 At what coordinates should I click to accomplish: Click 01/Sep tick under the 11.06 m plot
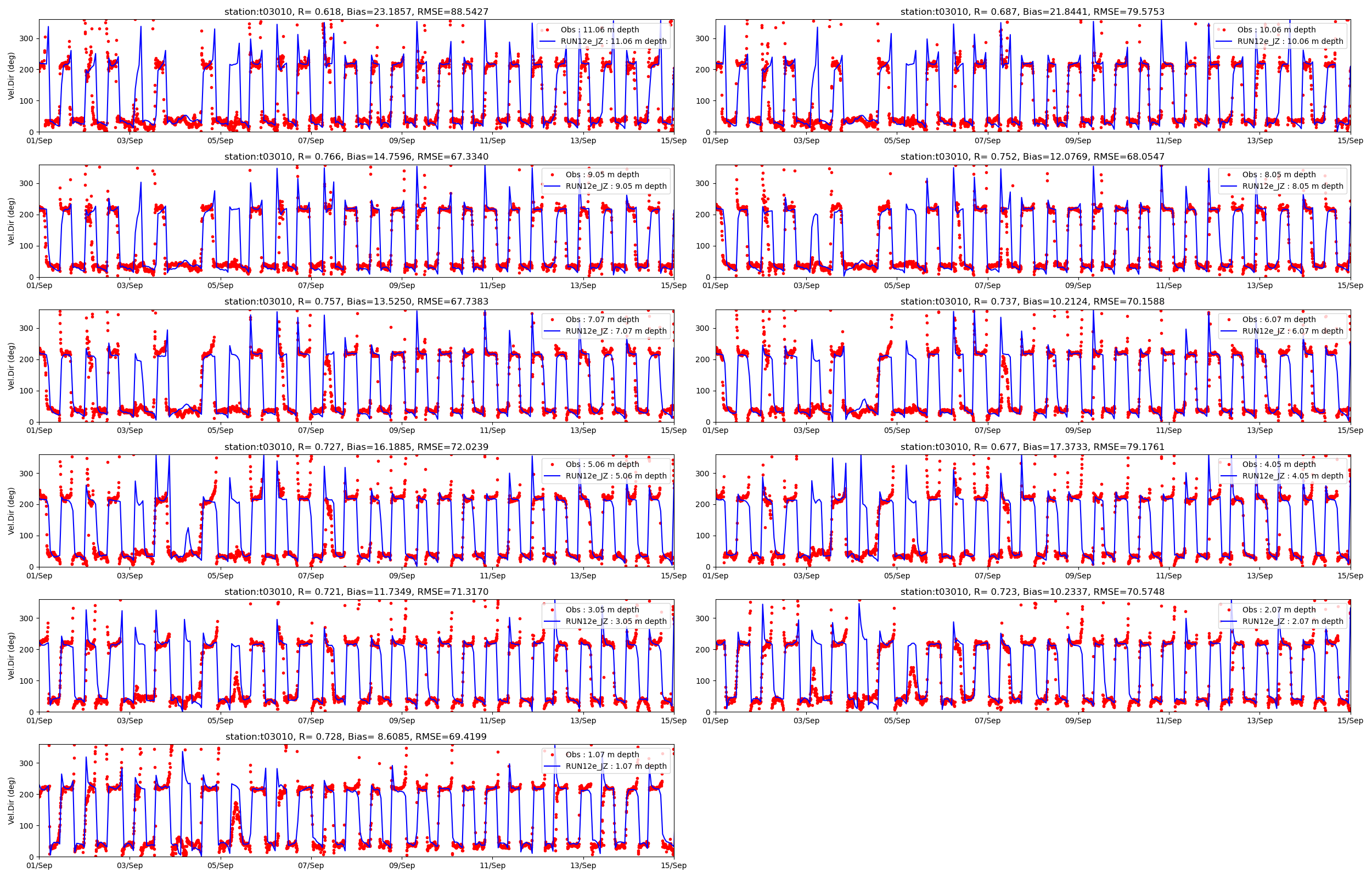tap(40, 141)
